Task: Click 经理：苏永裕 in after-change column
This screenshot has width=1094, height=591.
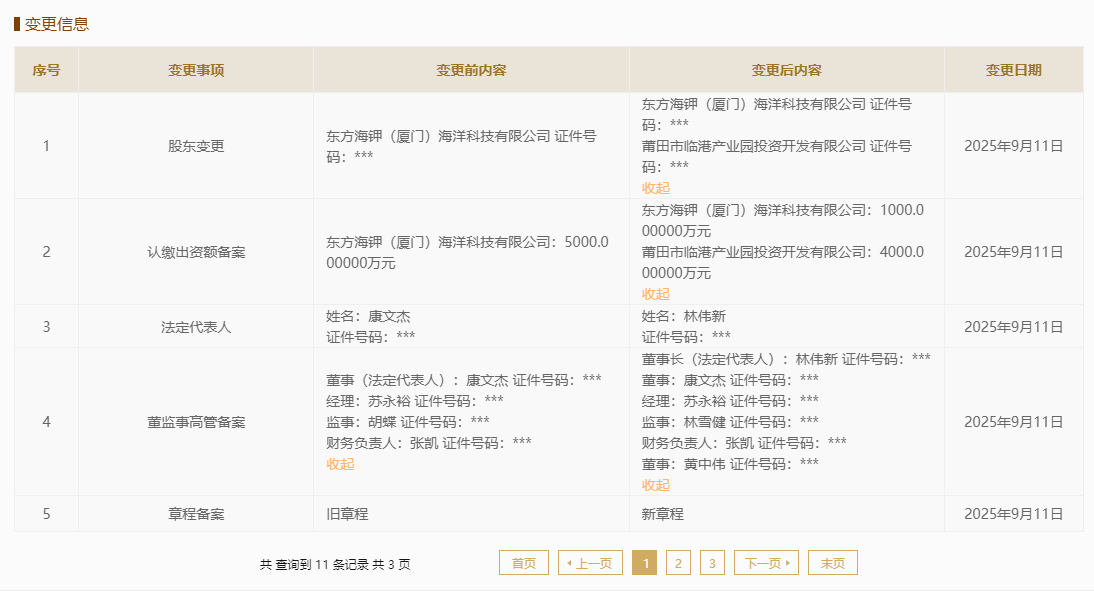Action: (730, 401)
